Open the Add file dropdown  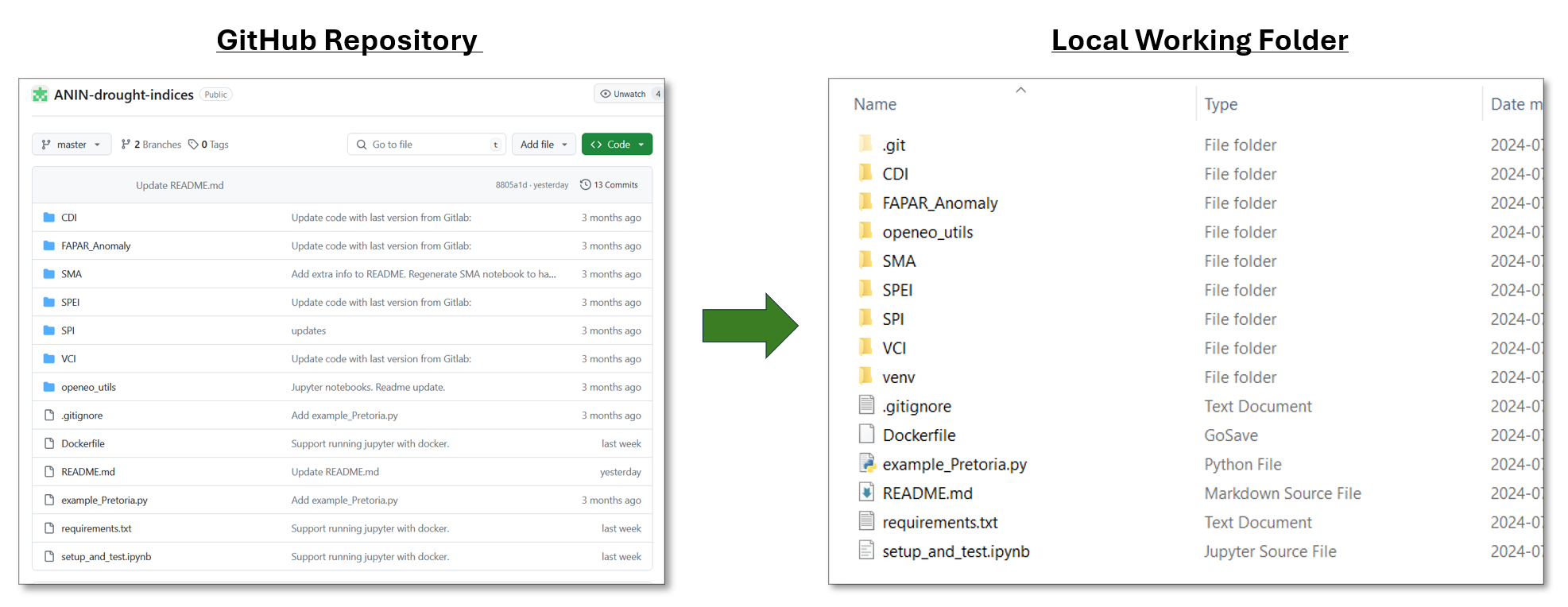click(x=544, y=144)
